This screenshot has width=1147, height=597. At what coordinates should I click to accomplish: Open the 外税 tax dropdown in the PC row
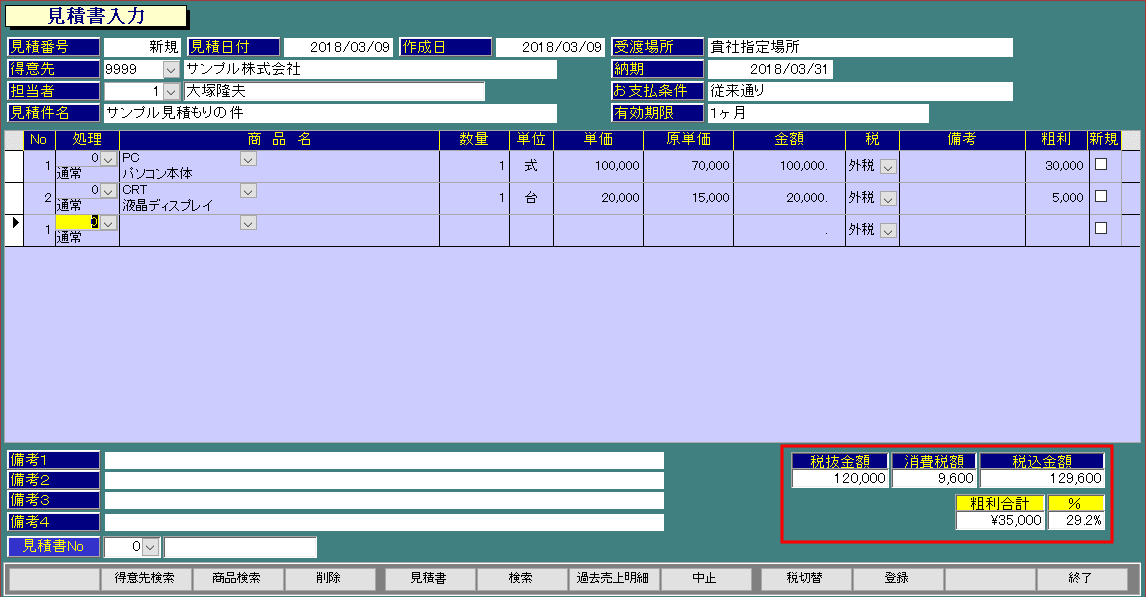tap(888, 167)
